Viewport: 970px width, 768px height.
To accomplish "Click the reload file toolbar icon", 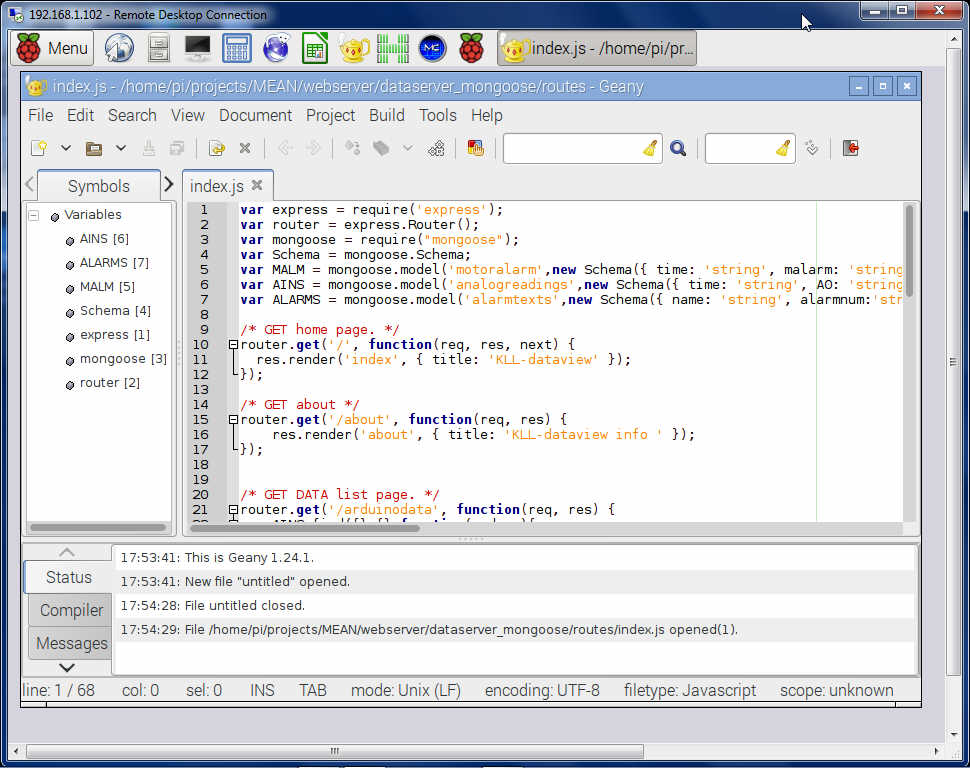I will click(216, 148).
